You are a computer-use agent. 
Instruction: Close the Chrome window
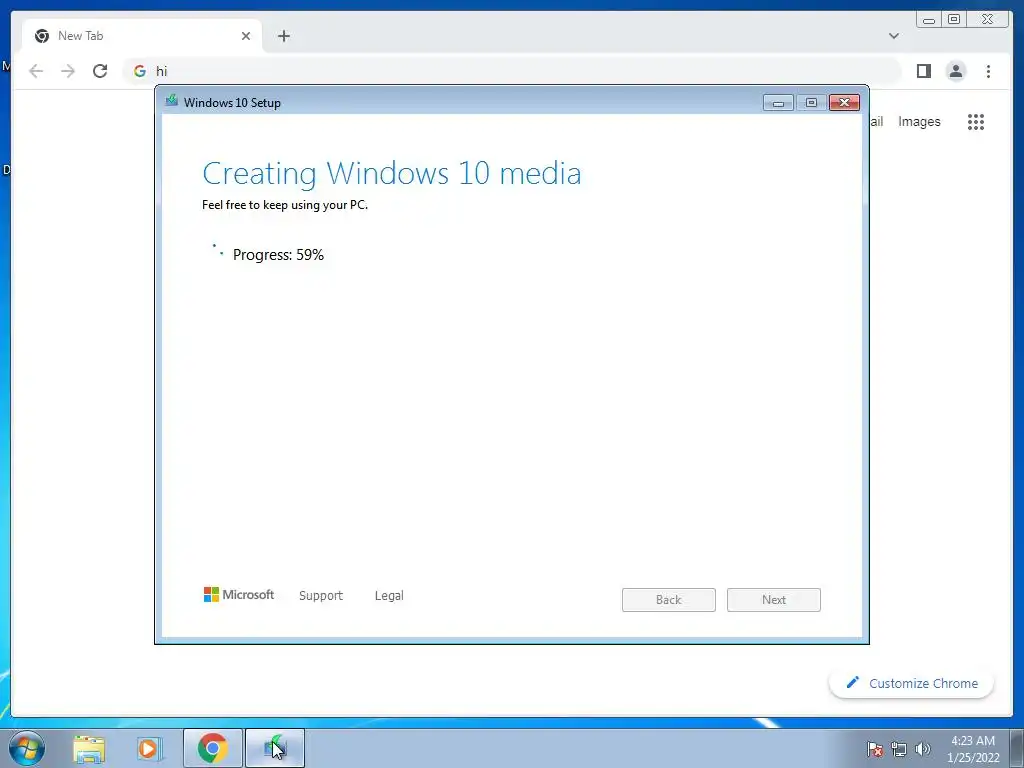(x=987, y=20)
